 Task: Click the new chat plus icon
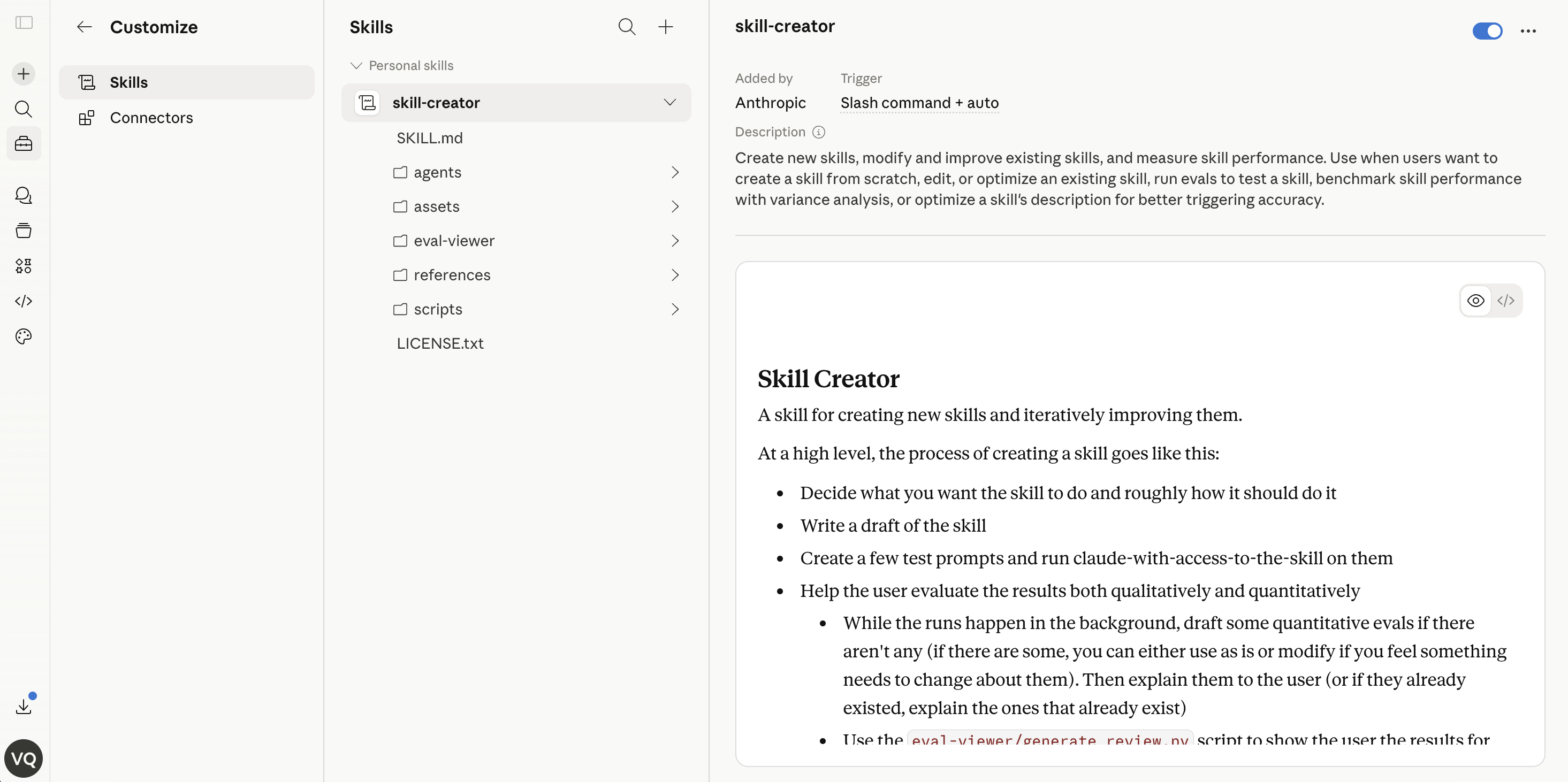click(x=24, y=74)
